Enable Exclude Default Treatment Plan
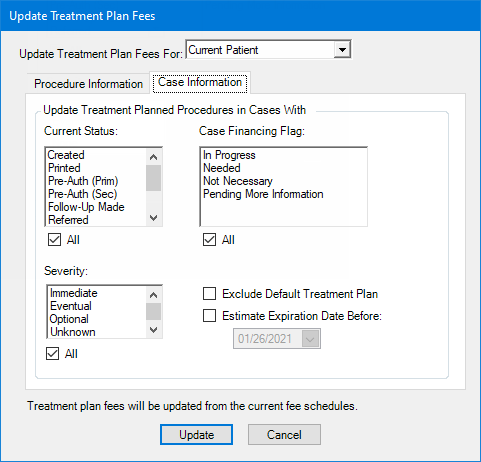Screen dimensions: 481x462 pyautogui.click(x=209, y=294)
